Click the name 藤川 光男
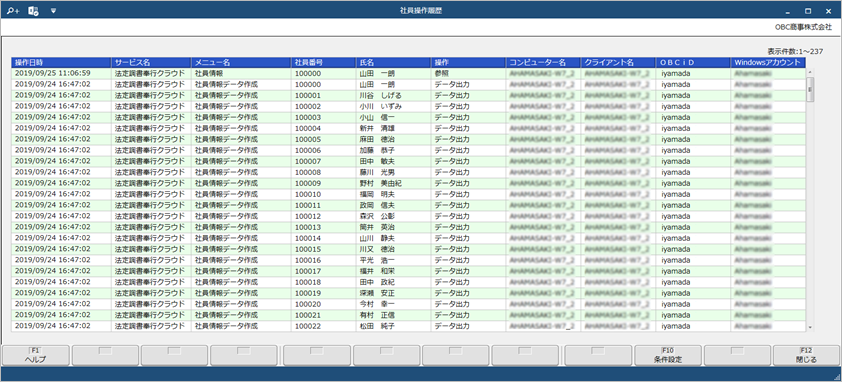 click(x=377, y=172)
